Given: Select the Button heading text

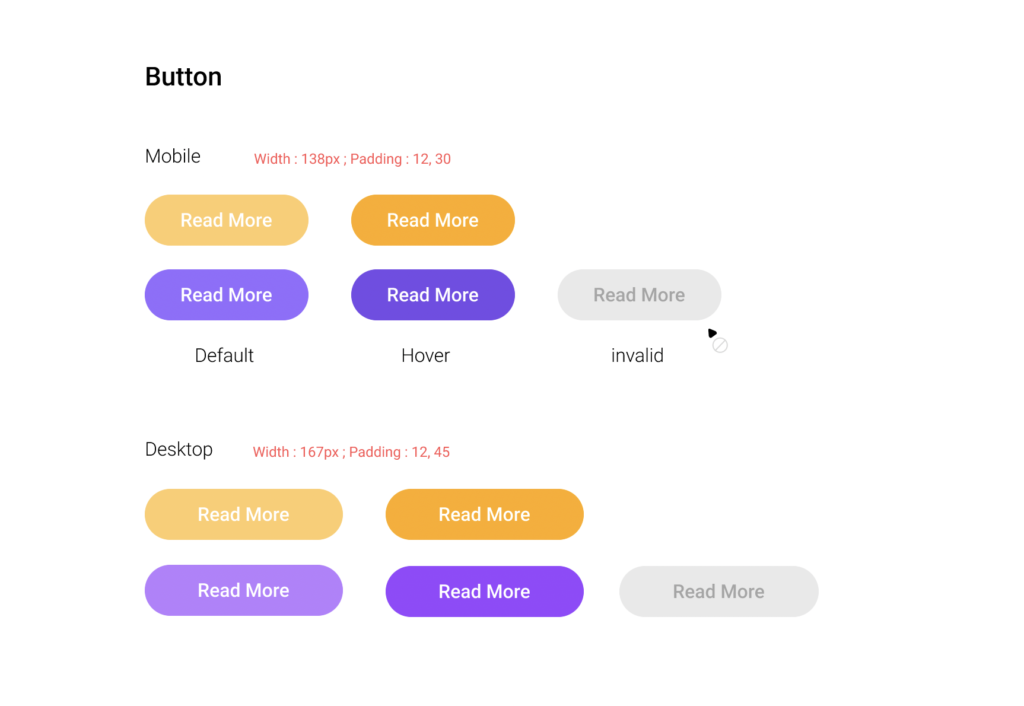Looking at the screenshot, I should point(183,77).
